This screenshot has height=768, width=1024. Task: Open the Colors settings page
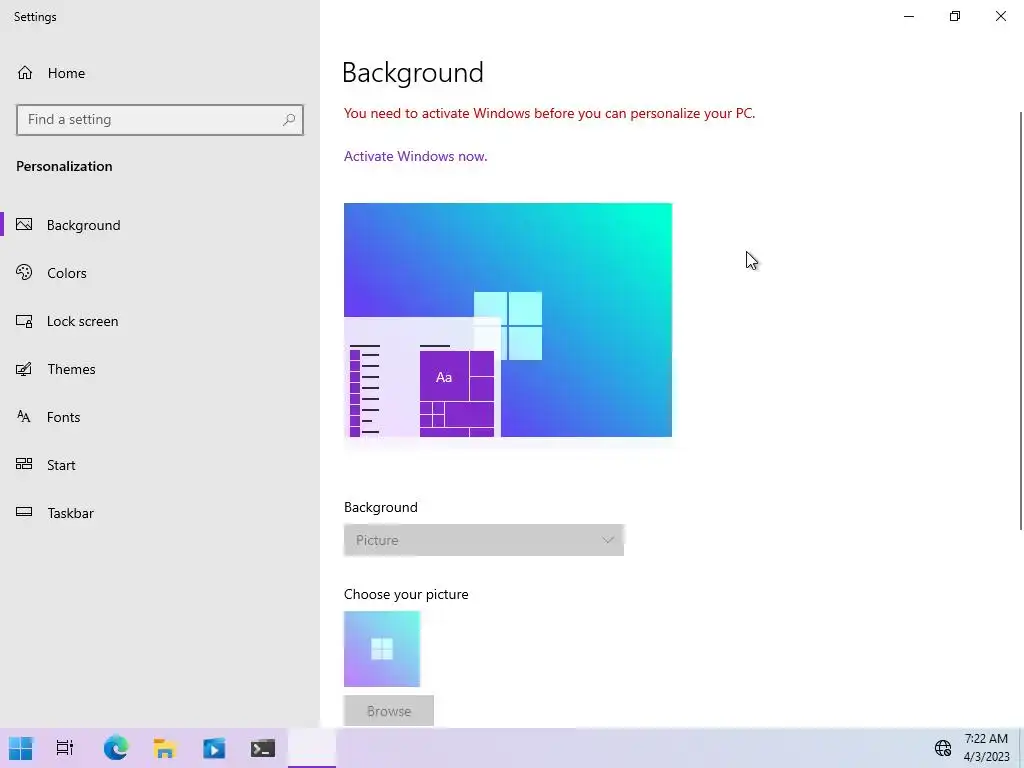pos(160,273)
